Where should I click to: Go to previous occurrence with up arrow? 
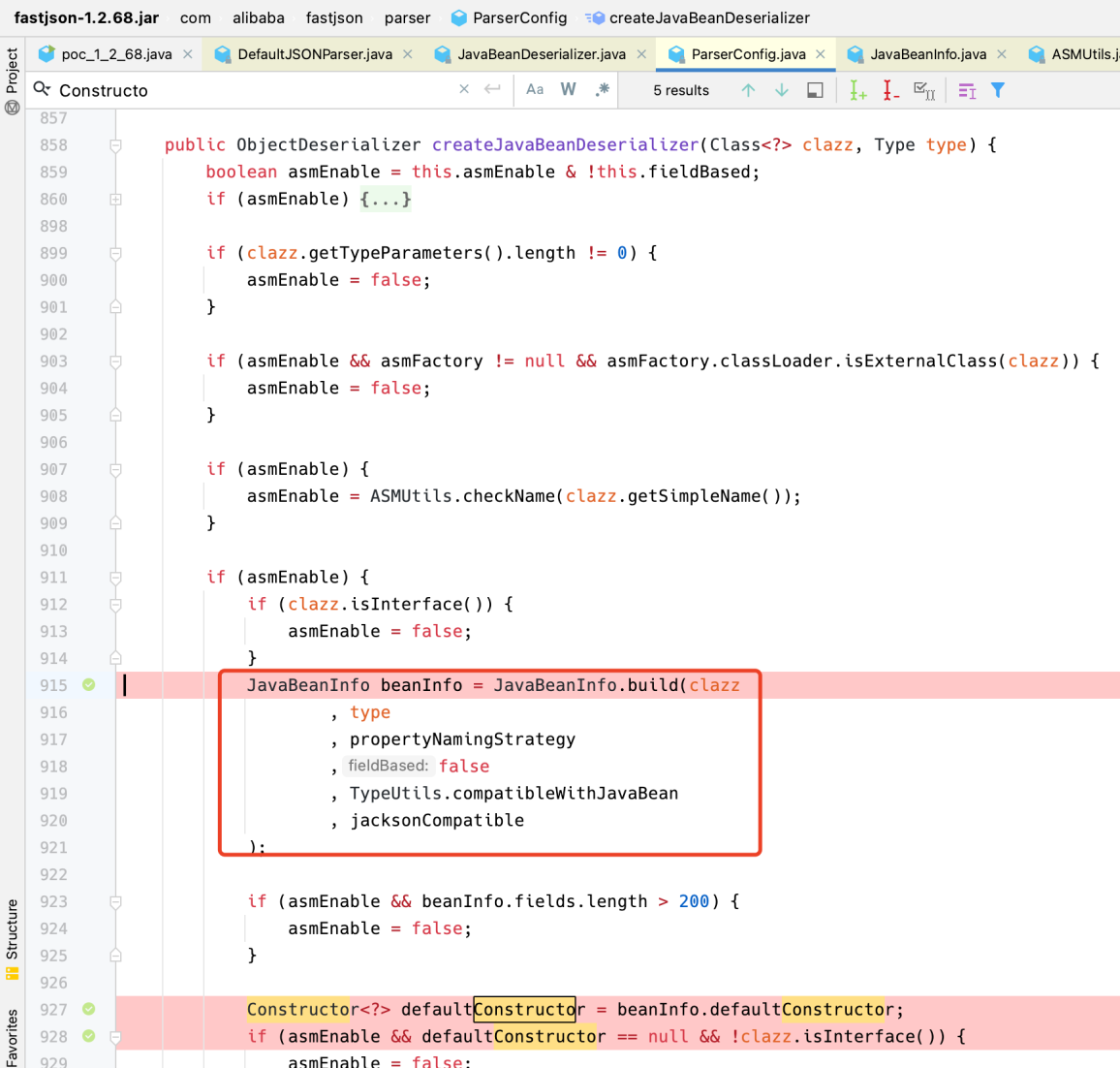click(x=748, y=90)
